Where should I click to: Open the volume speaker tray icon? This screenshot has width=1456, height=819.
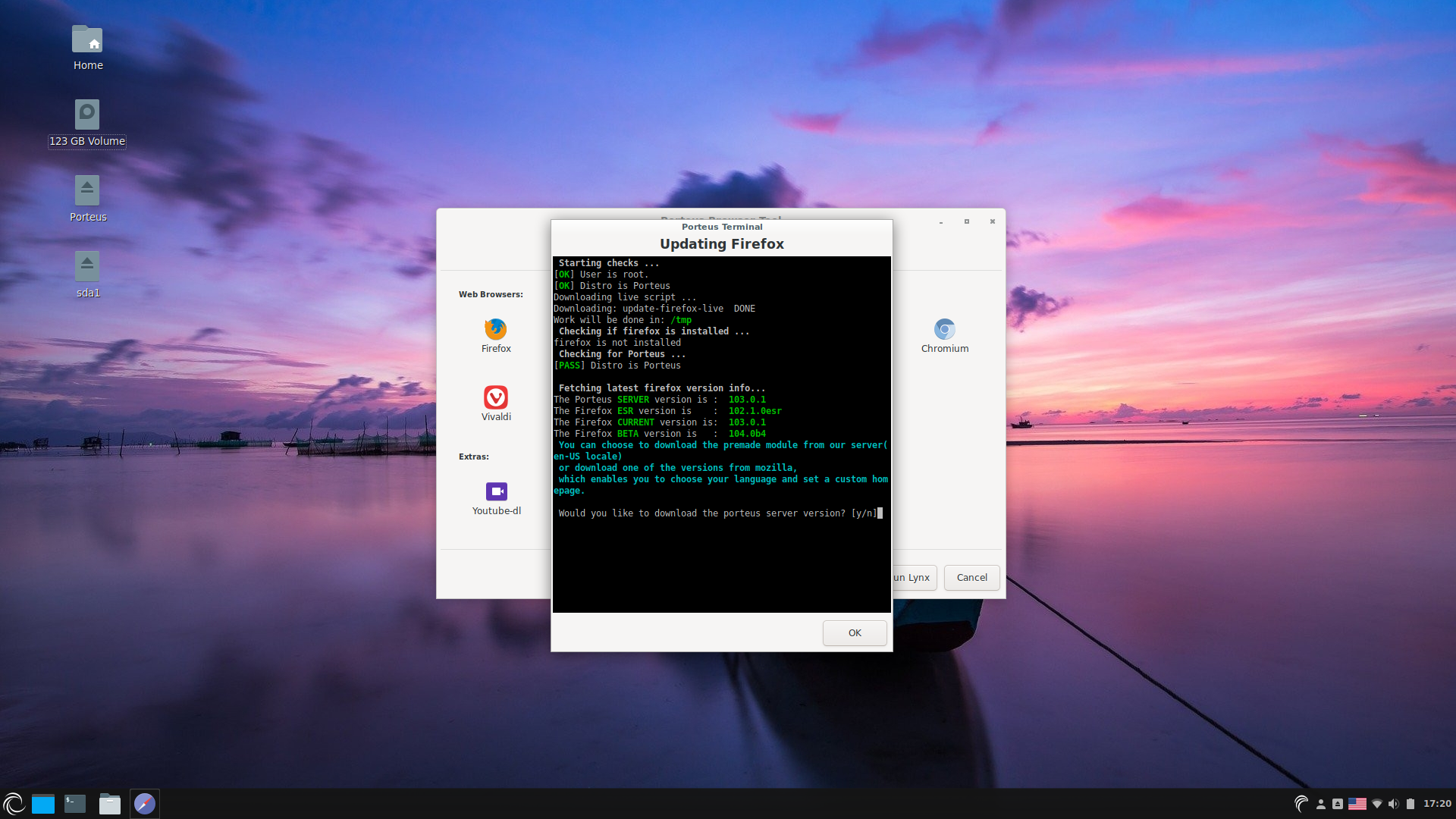pos(1394,804)
